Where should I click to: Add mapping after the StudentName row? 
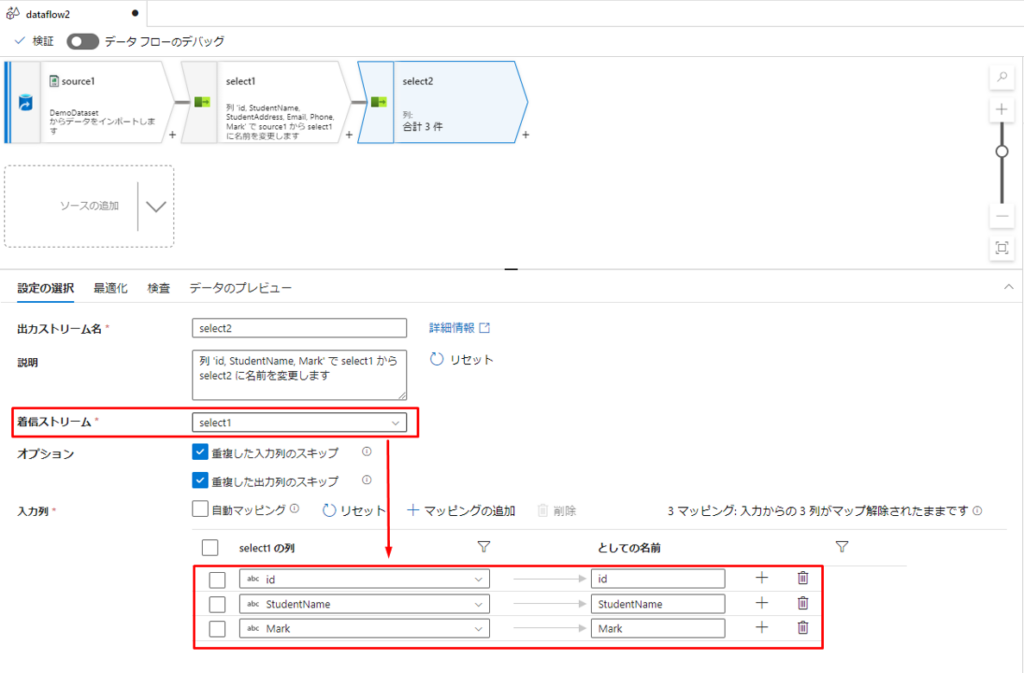click(x=761, y=603)
